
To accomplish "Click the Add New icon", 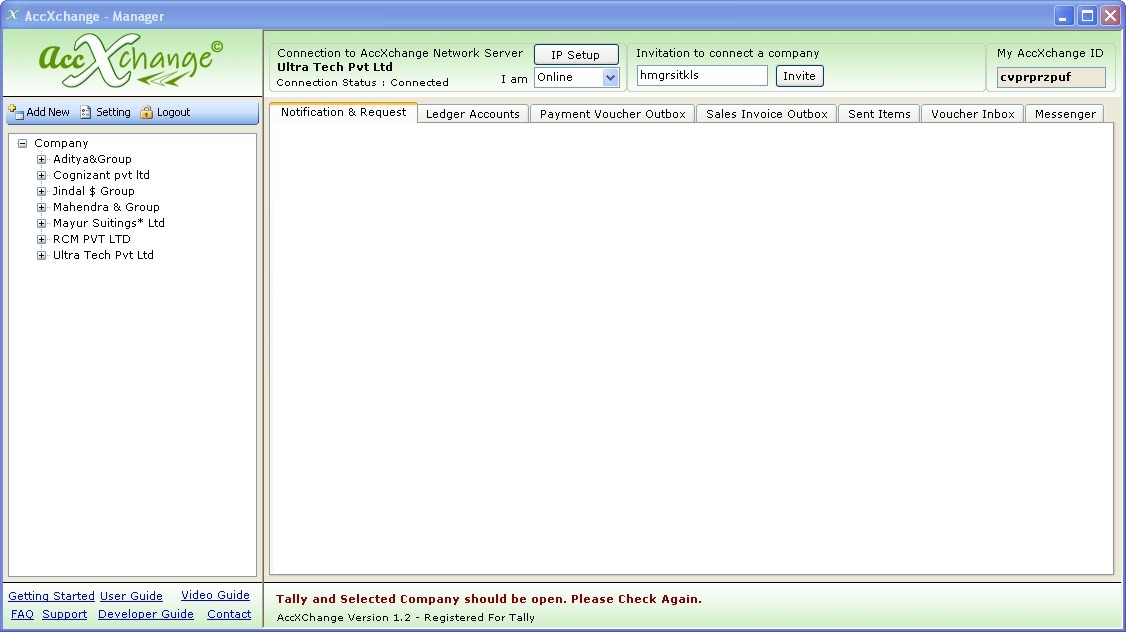I will [x=16, y=112].
